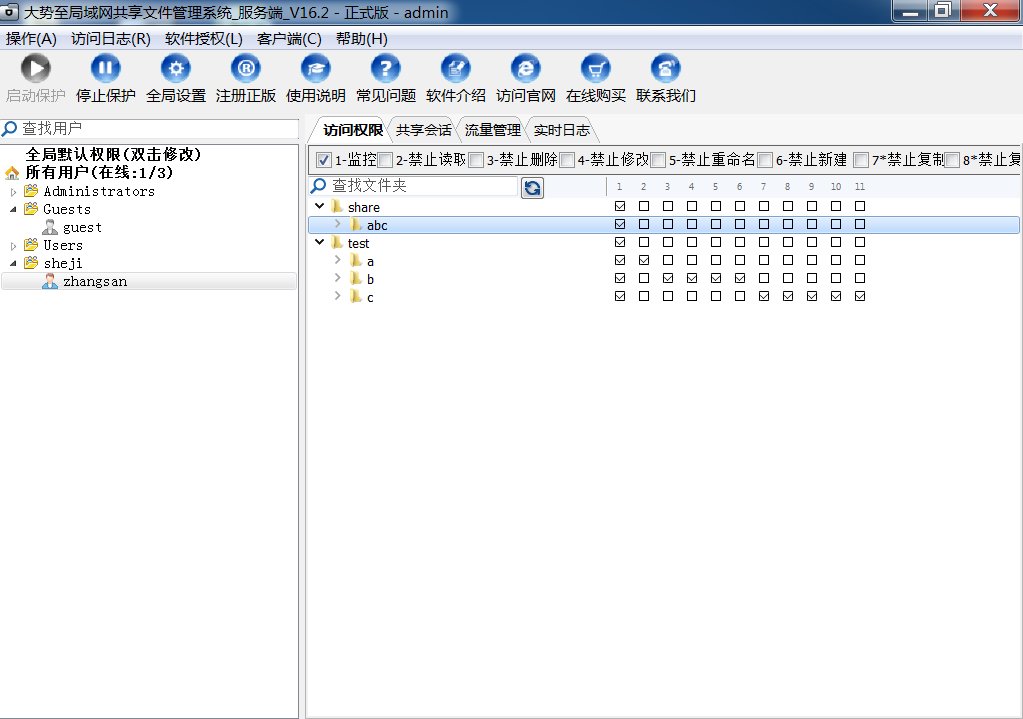Click the 常见问题 question mark icon
Screen dimensions: 1023x719
[x=386, y=68]
